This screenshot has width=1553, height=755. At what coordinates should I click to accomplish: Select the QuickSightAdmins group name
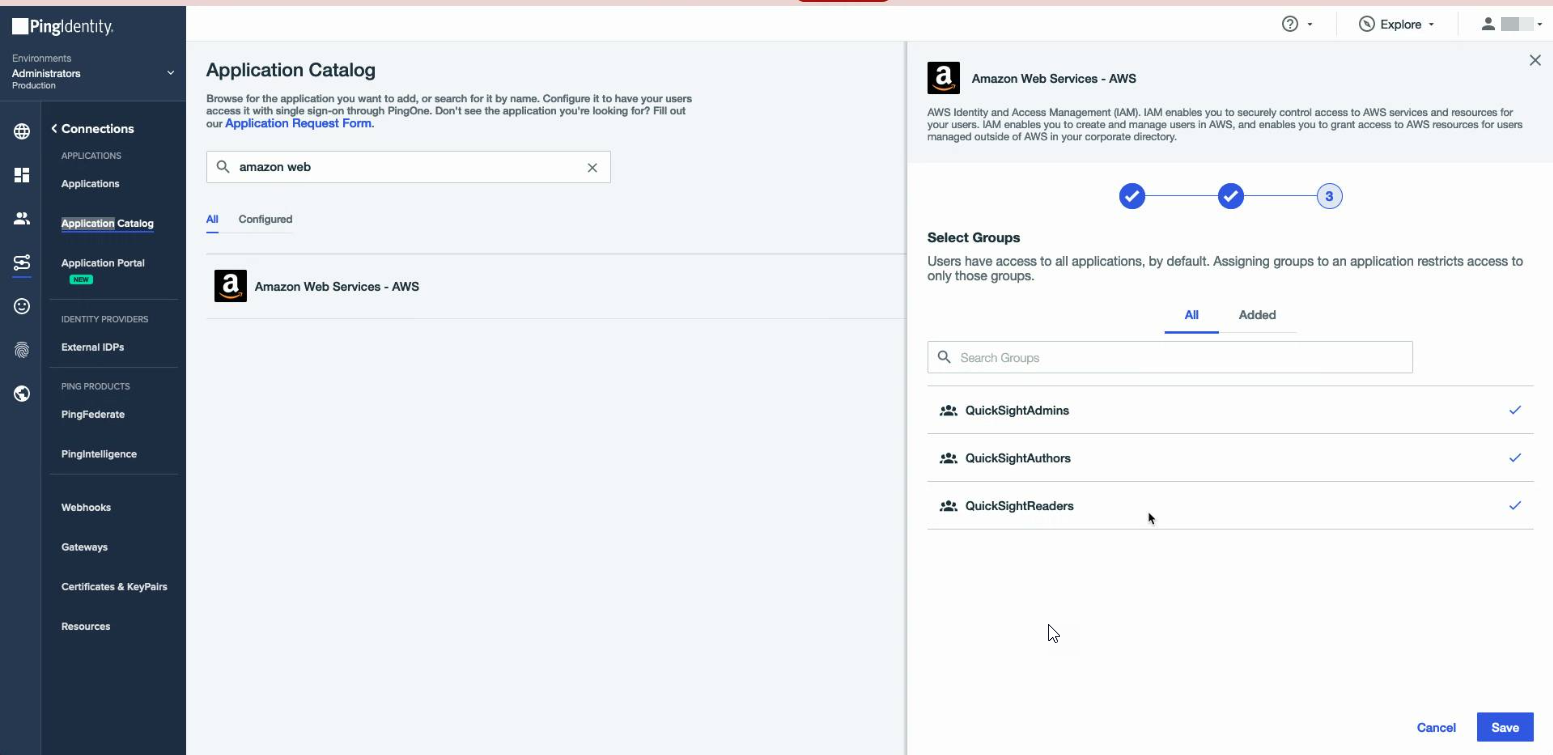(x=1017, y=411)
